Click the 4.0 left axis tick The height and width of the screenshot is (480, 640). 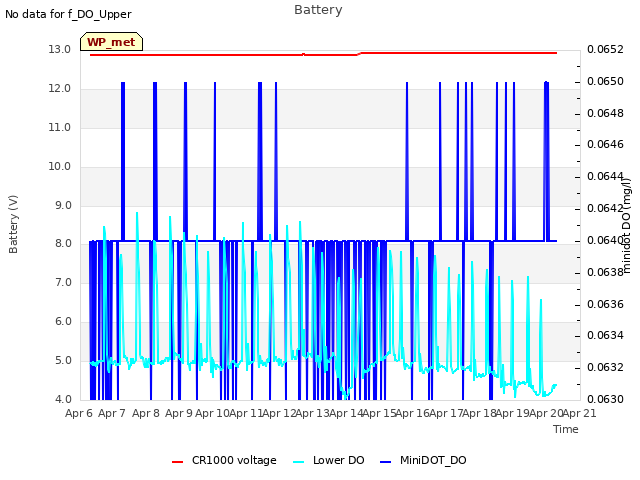63,399
